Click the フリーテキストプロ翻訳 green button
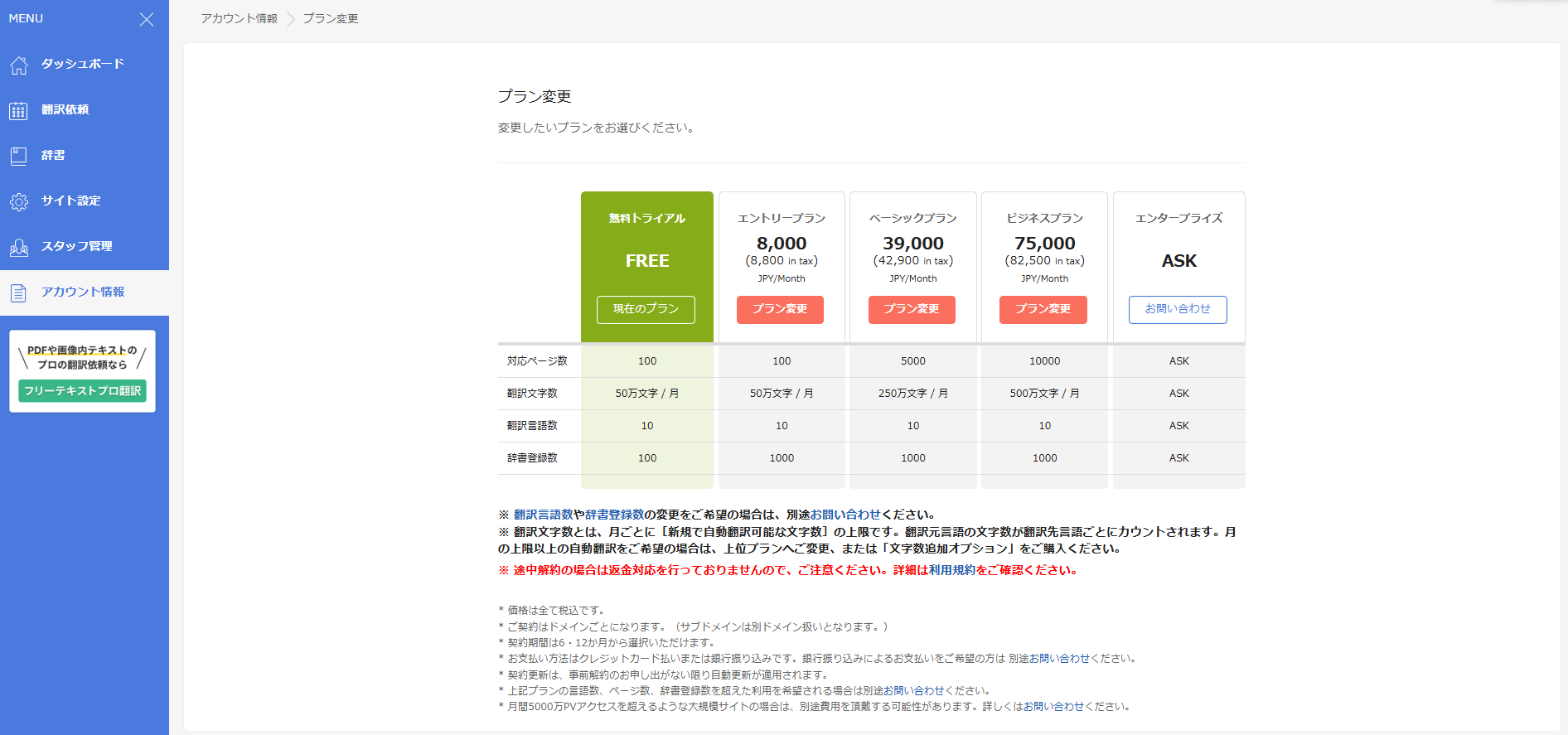Screen dimensions: 1568x735 [x=82, y=391]
